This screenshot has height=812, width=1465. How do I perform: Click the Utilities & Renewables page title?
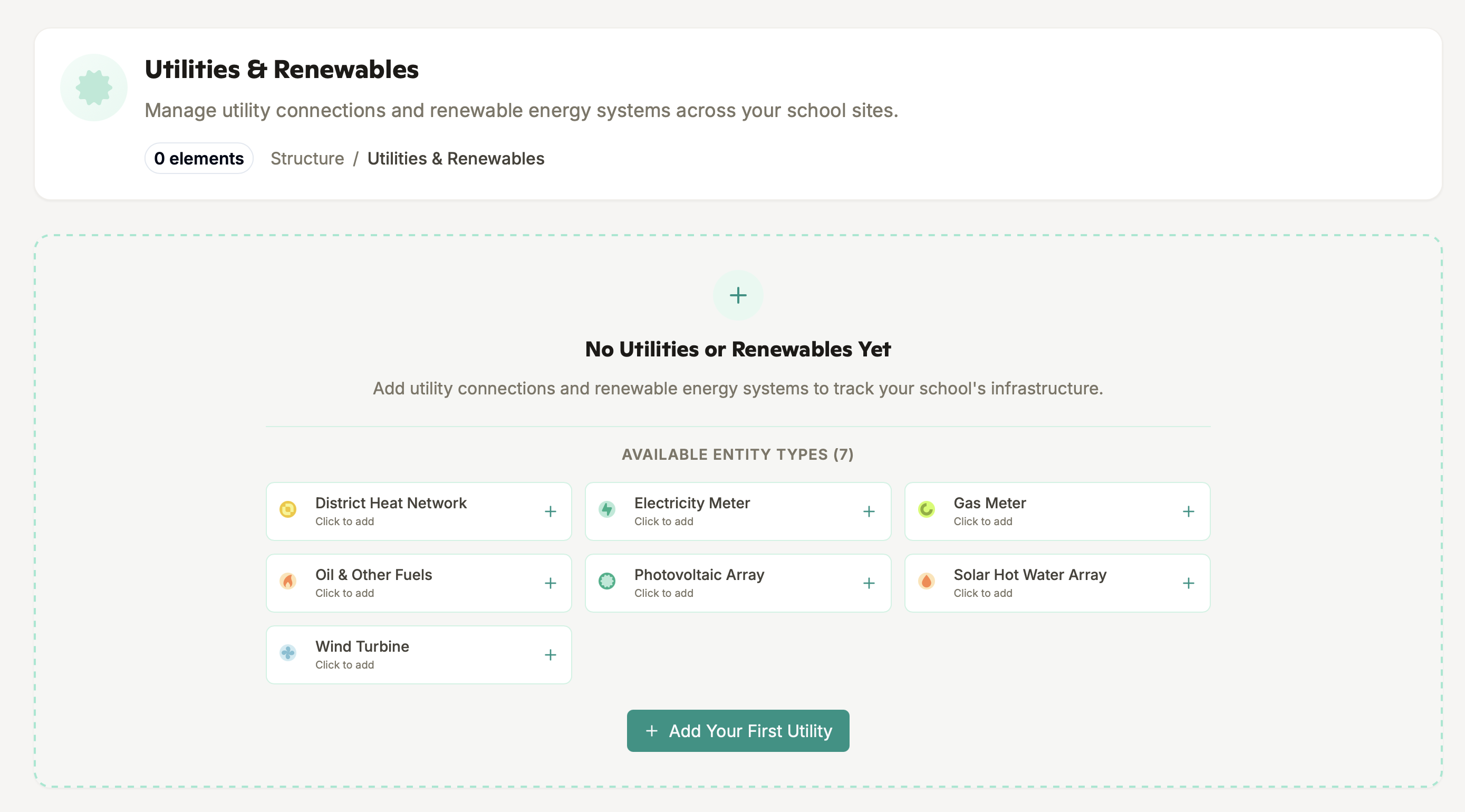point(282,70)
